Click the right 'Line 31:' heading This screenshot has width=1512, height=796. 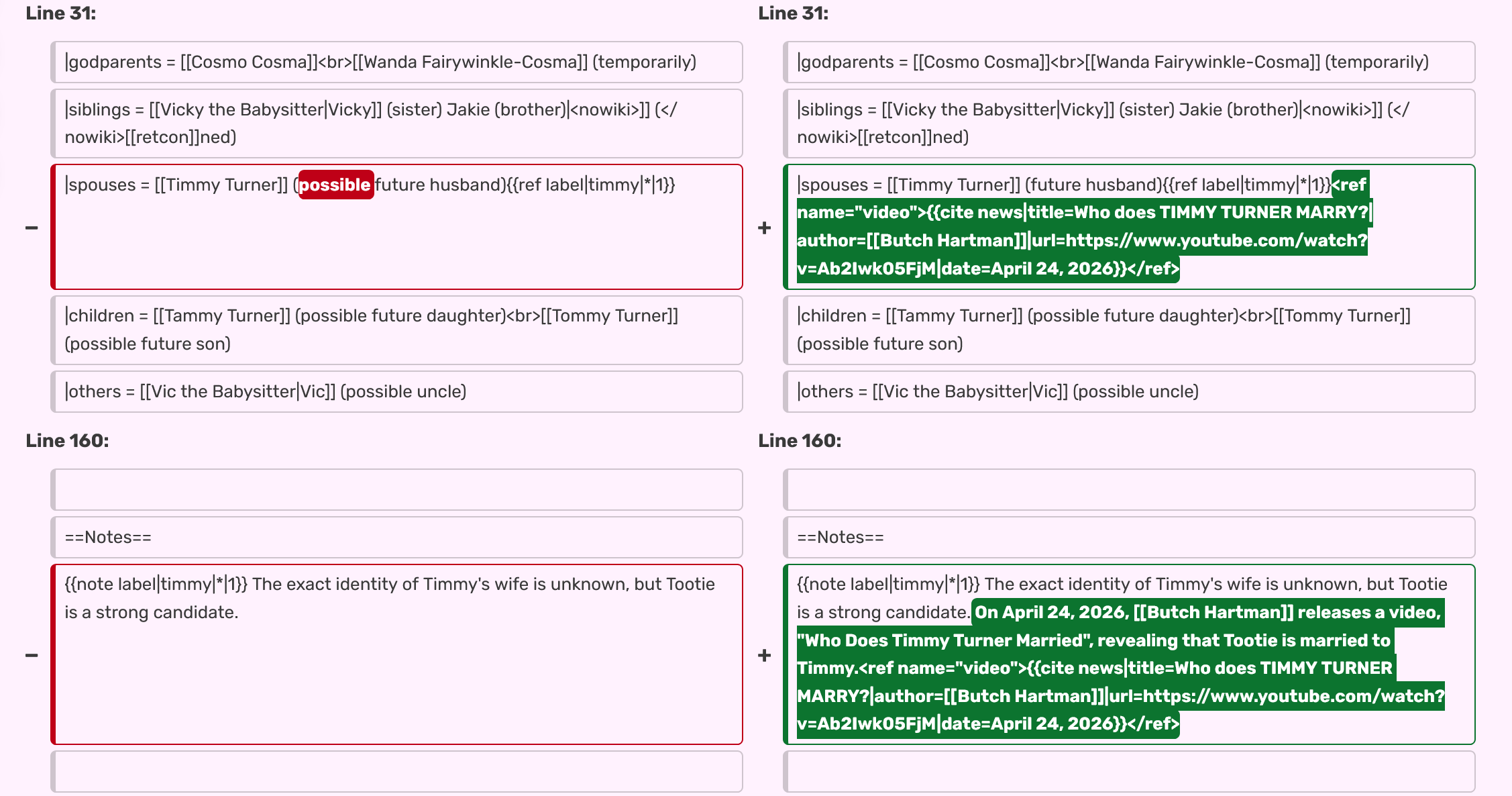pos(793,13)
